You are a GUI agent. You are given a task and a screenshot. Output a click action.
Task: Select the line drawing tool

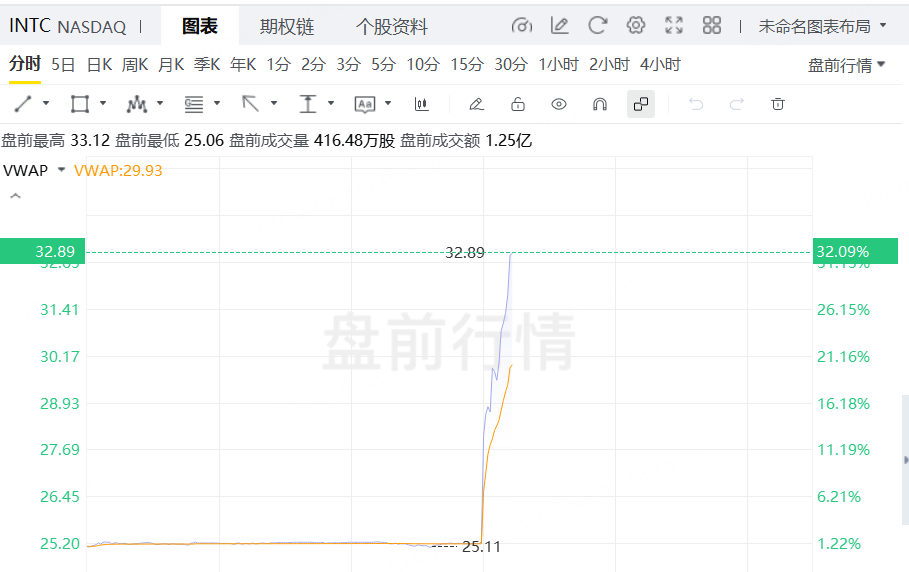[23, 104]
